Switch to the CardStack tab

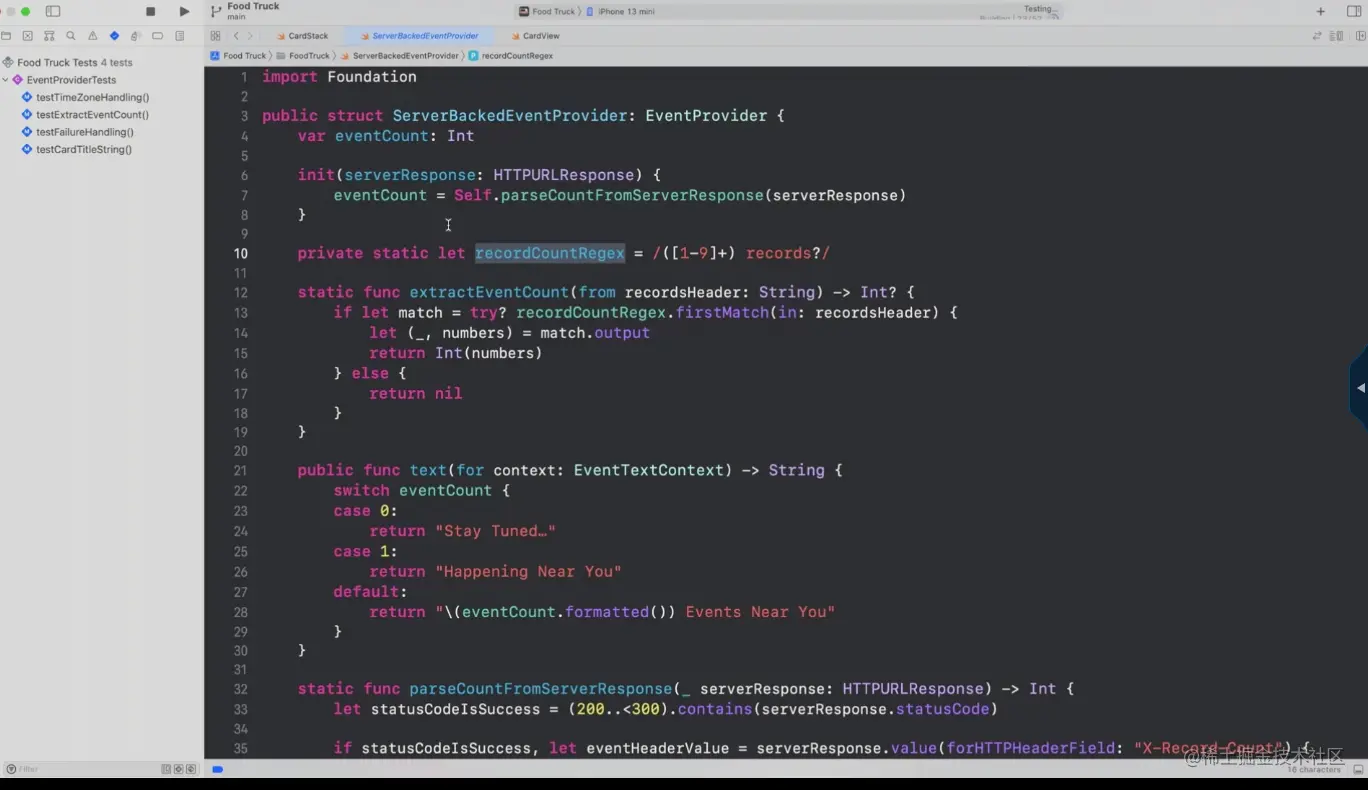pos(301,36)
